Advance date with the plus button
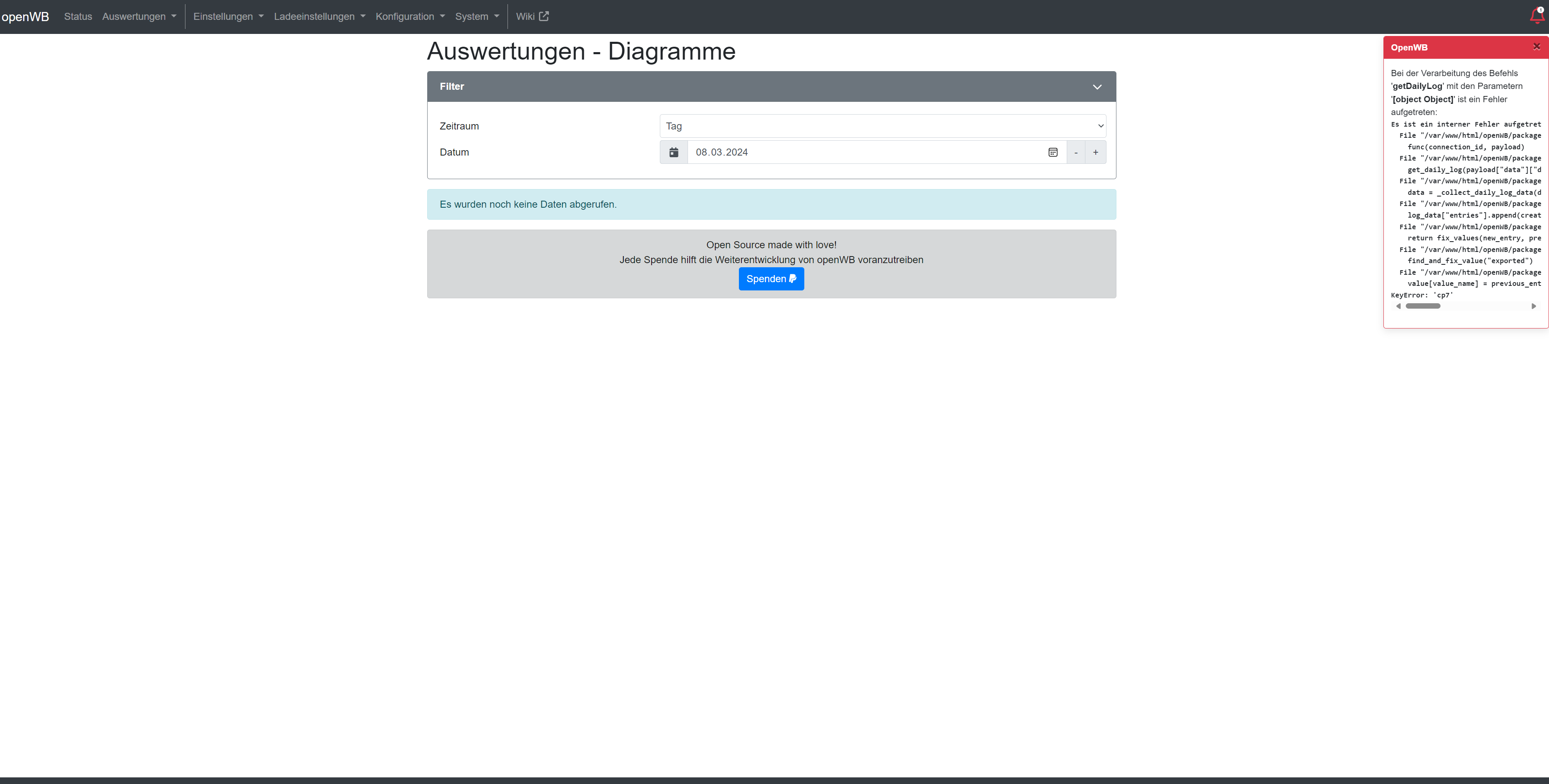Image resolution: width=1549 pixels, height=784 pixels. (x=1095, y=153)
